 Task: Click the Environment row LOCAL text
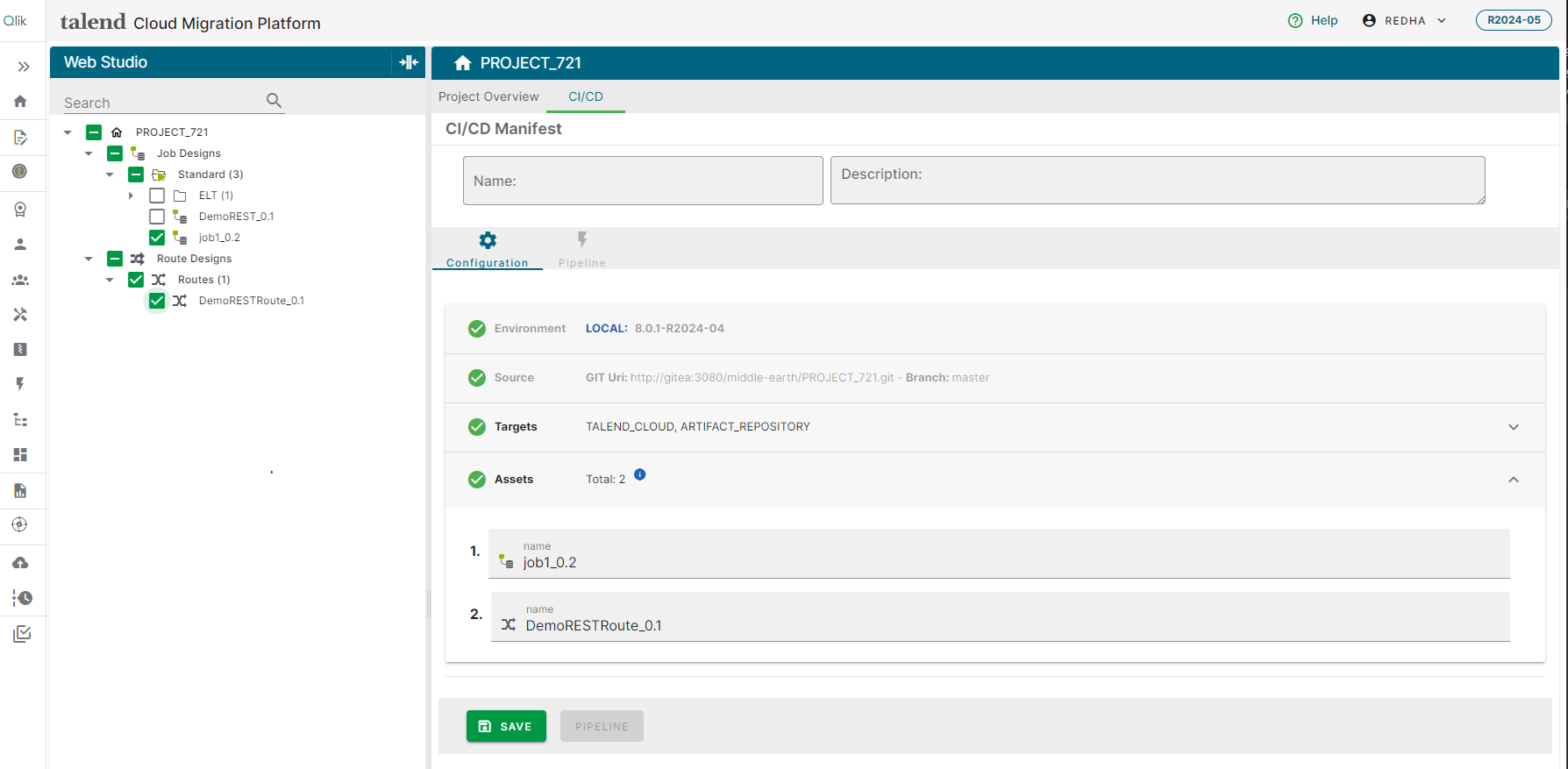606,329
